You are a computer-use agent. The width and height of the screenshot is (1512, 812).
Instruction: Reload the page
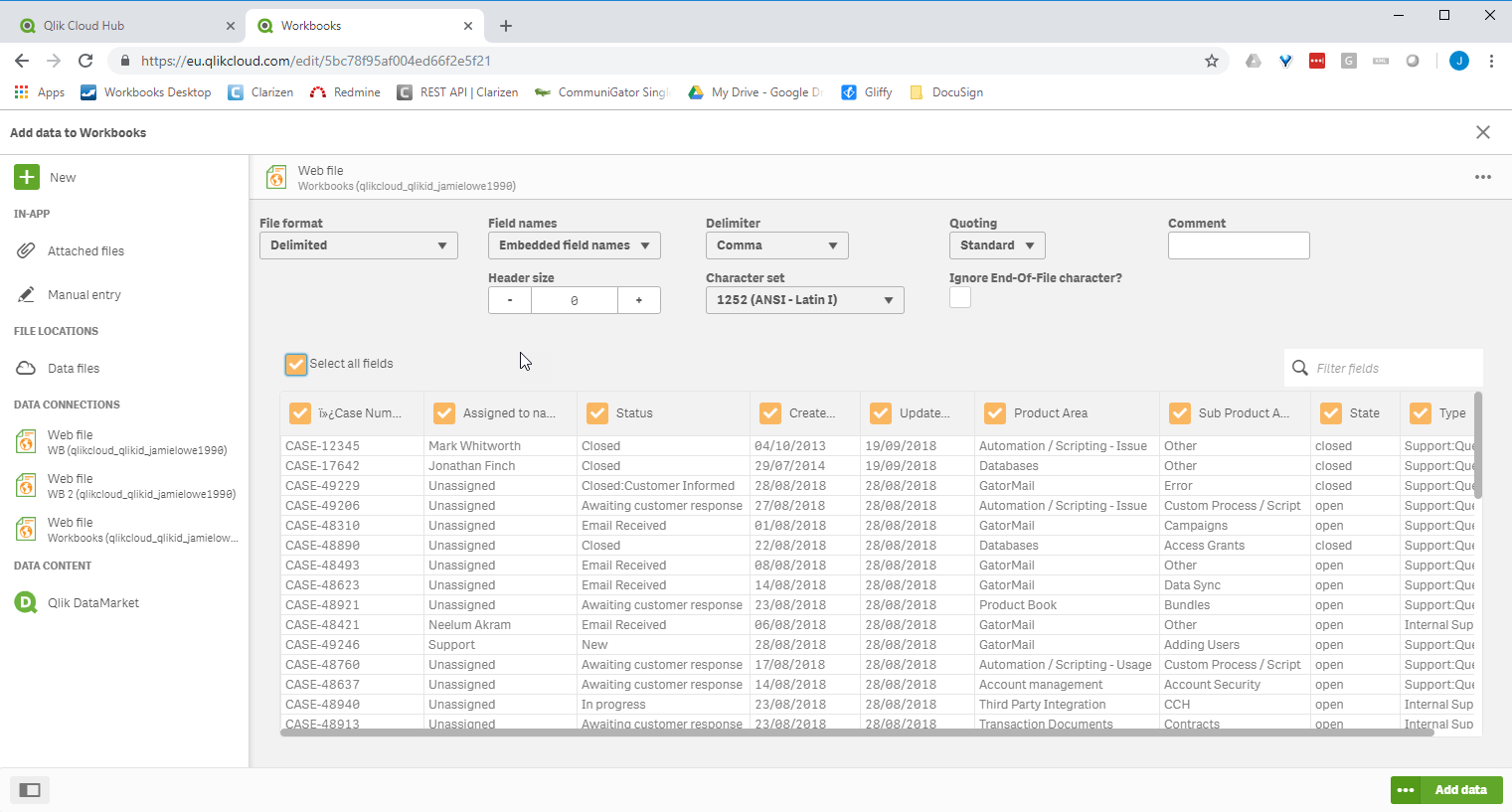point(85,61)
